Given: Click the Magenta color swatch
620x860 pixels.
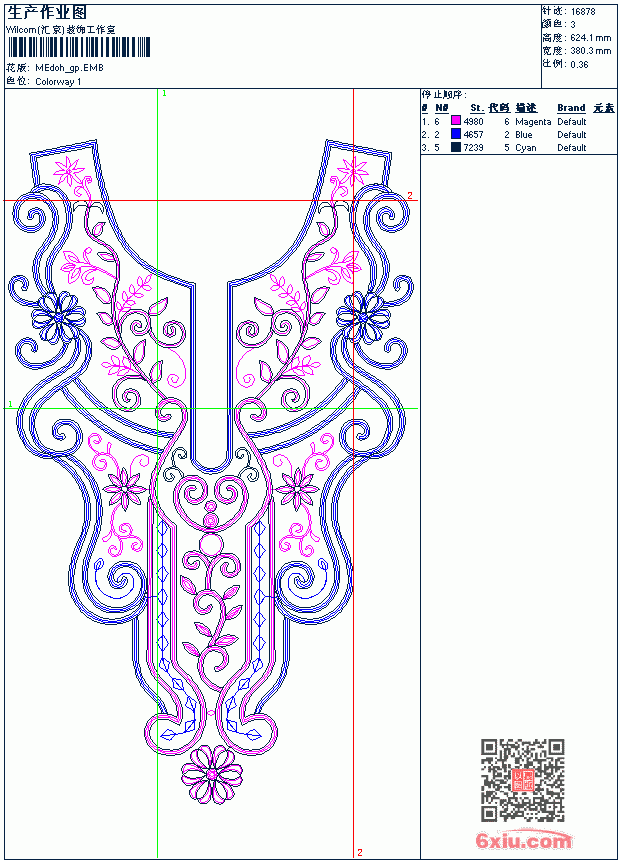Looking at the screenshot, I should (455, 120).
